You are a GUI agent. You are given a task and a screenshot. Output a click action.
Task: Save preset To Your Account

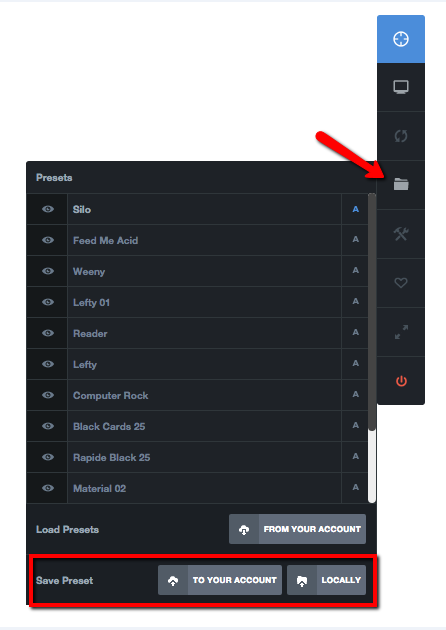coord(220,580)
